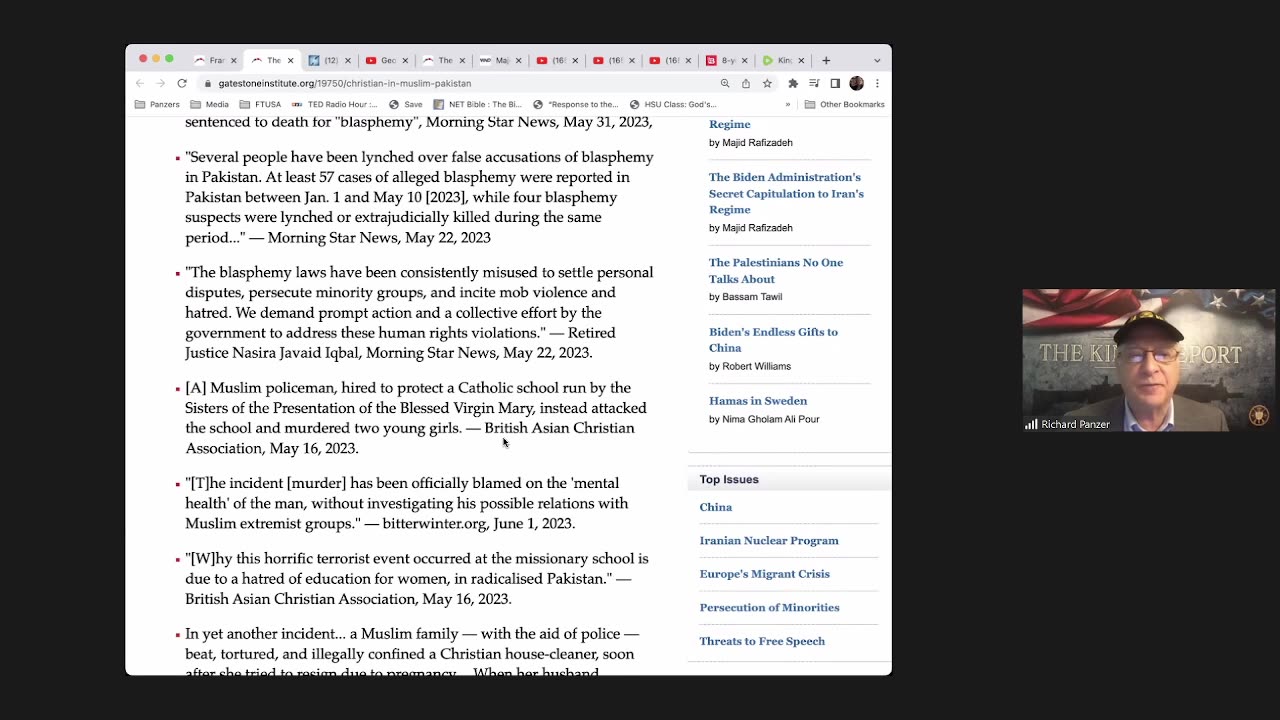This screenshot has height=720, width=1280.
Task: Open the Other Bookmarks folder
Action: [845, 104]
